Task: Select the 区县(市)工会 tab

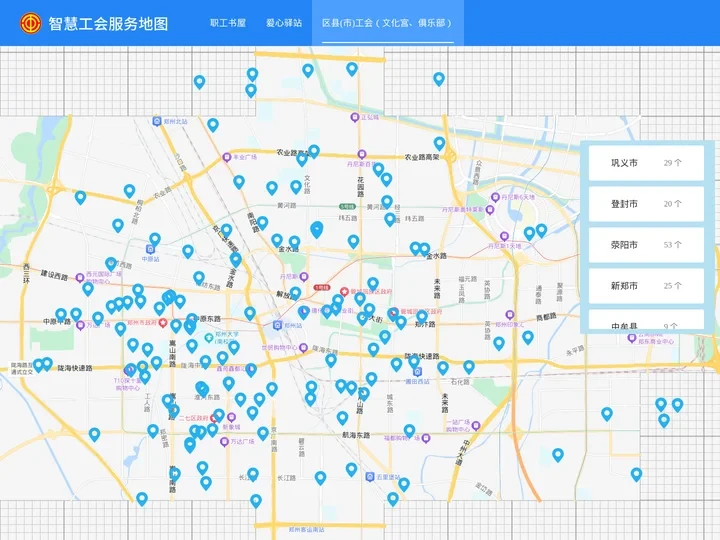Action: click(x=388, y=23)
